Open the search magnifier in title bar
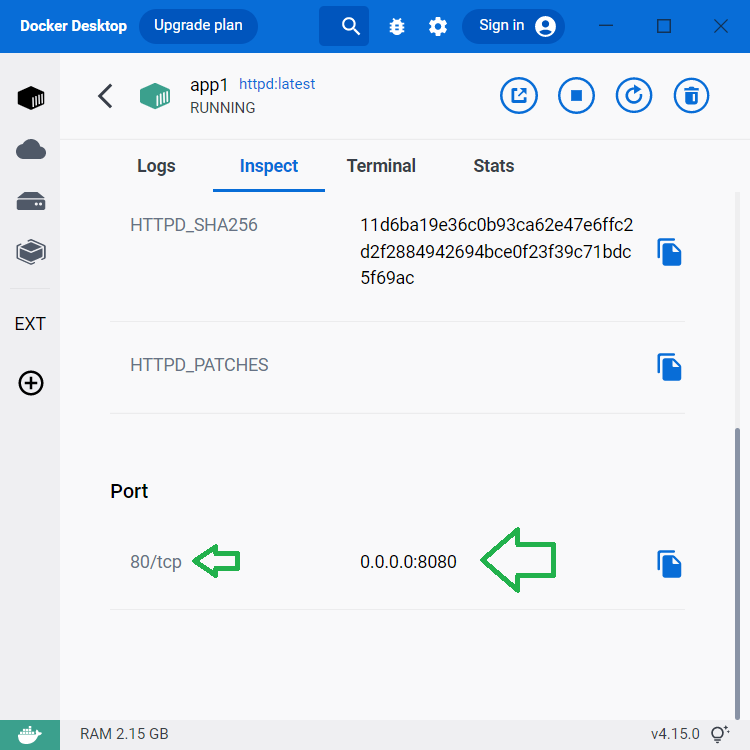Screen dimensions: 750x750 click(x=351, y=26)
